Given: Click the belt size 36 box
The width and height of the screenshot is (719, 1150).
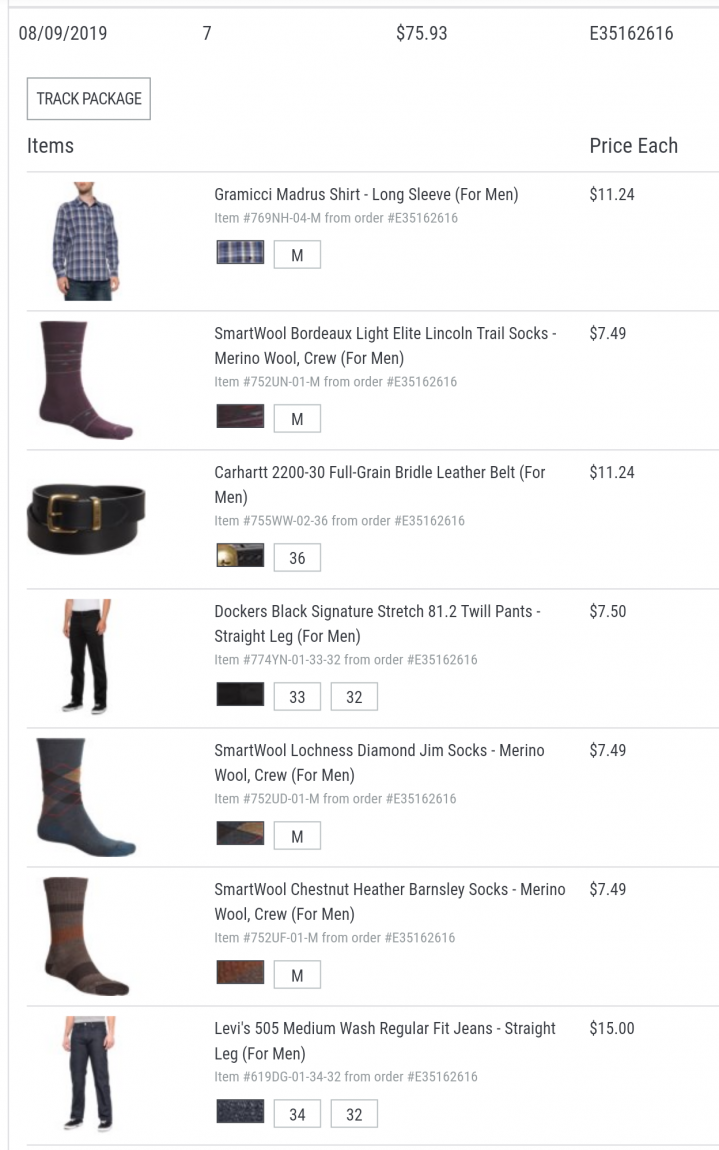Looking at the screenshot, I should pos(297,557).
